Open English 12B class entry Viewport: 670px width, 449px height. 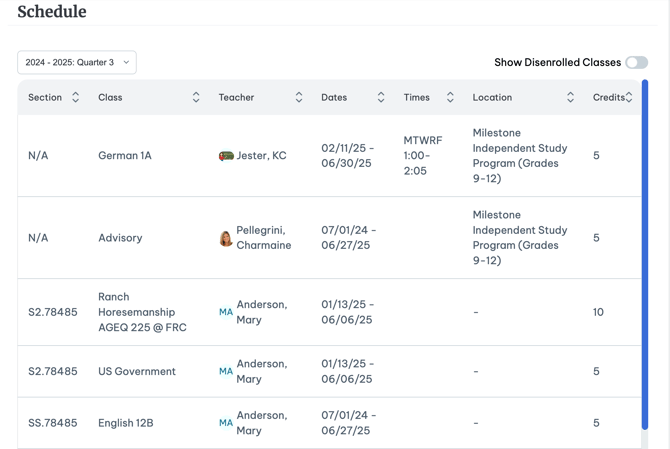point(126,423)
